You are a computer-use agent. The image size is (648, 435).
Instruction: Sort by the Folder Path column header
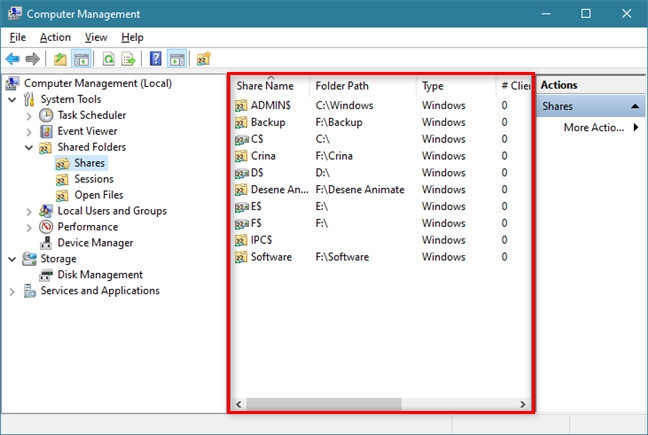pyautogui.click(x=343, y=86)
